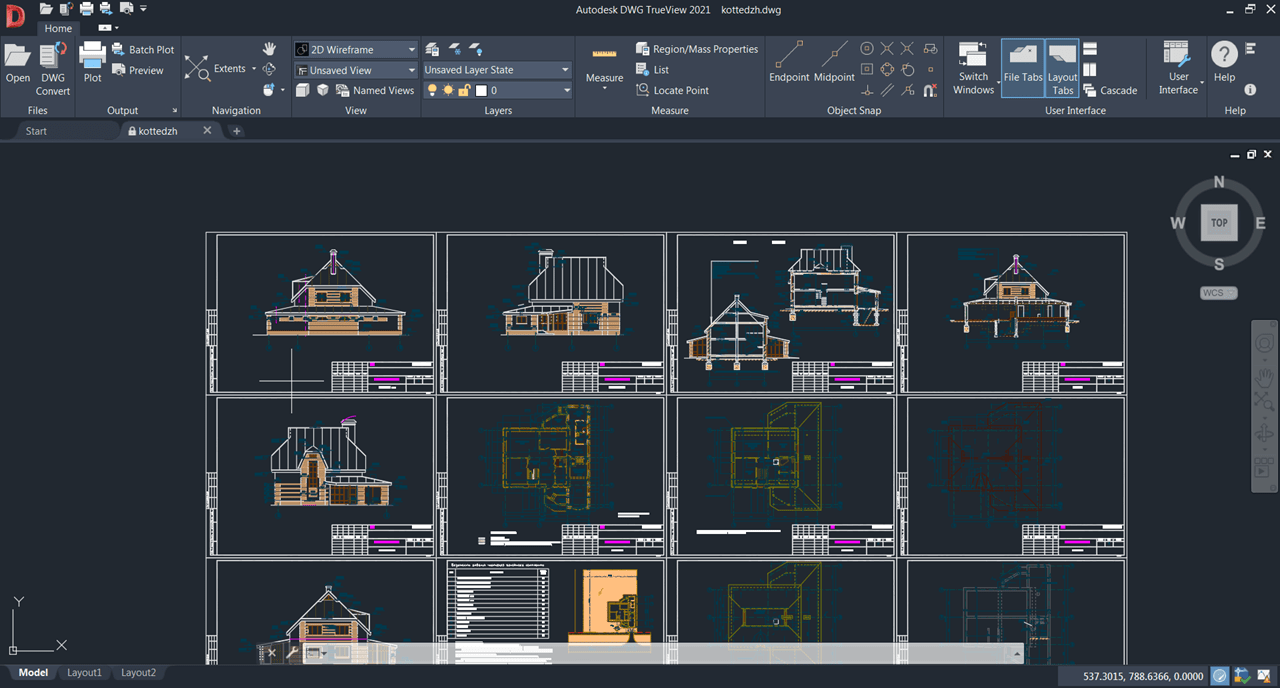Toggle layer lock padlock icon
The height and width of the screenshot is (688, 1280).
pyautogui.click(x=464, y=90)
